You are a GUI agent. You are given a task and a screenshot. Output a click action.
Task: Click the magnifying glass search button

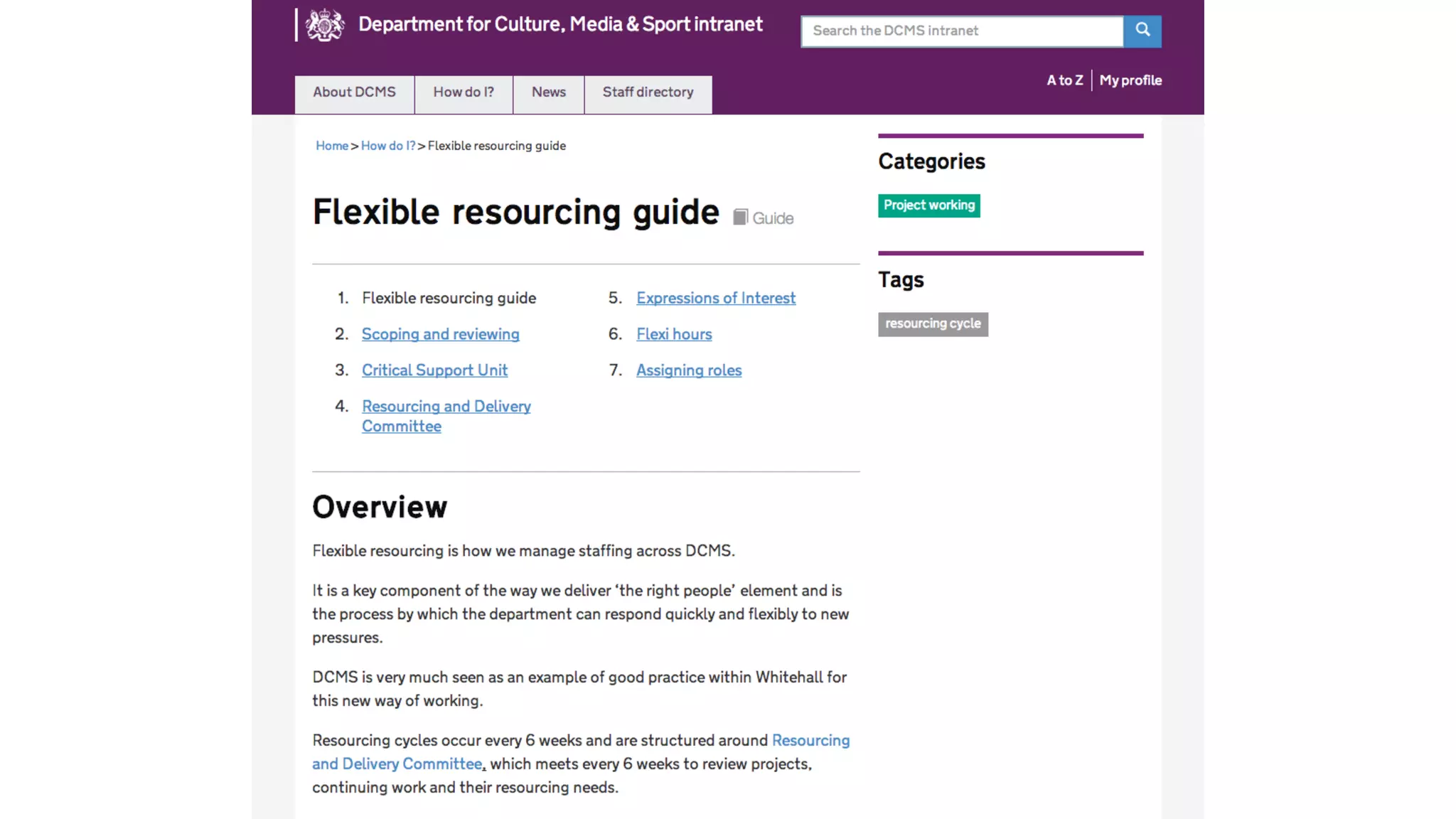click(x=1142, y=31)
